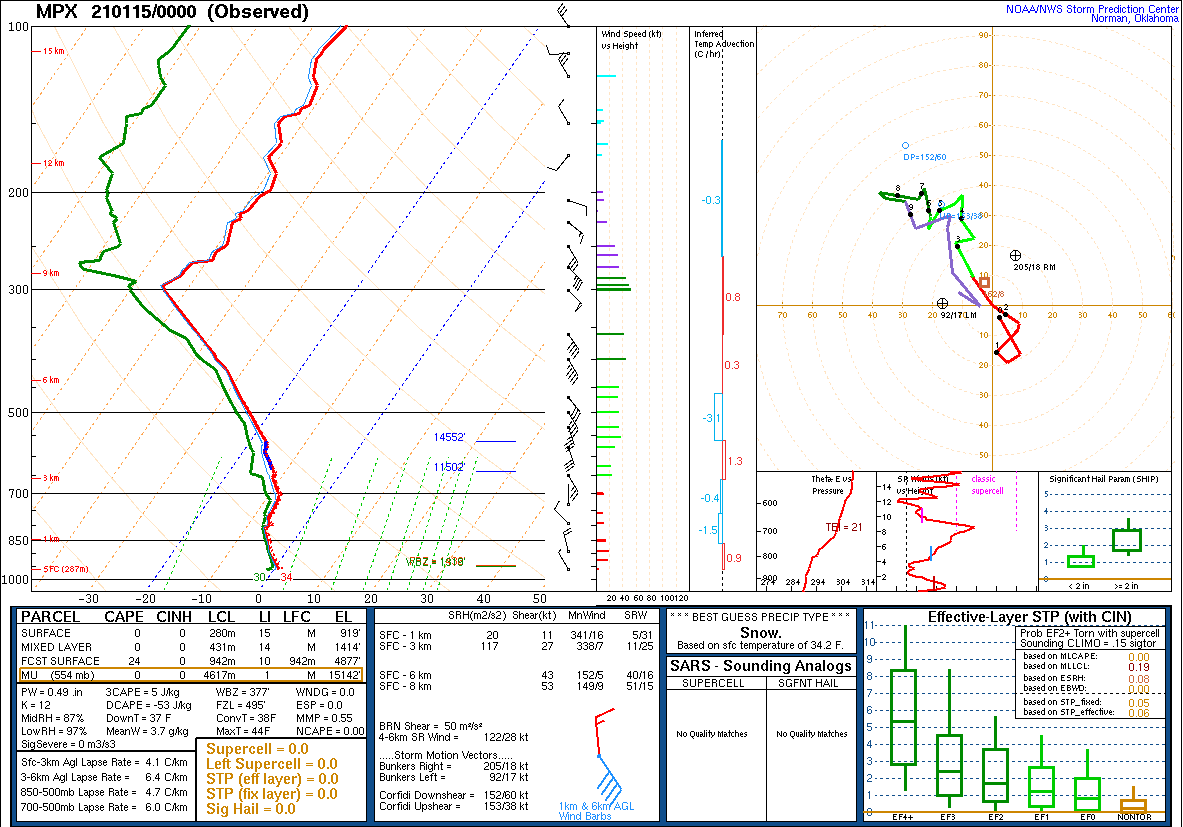Click the '15 km' height marker

pyautogui.click(x=53, y=51)
